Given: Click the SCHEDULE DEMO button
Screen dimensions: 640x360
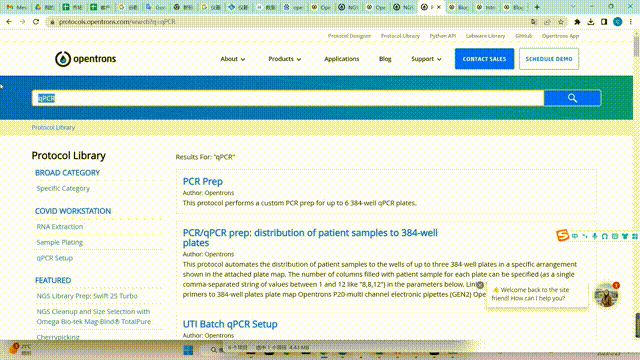Looking at the screenshot, I should coord(549,59).
